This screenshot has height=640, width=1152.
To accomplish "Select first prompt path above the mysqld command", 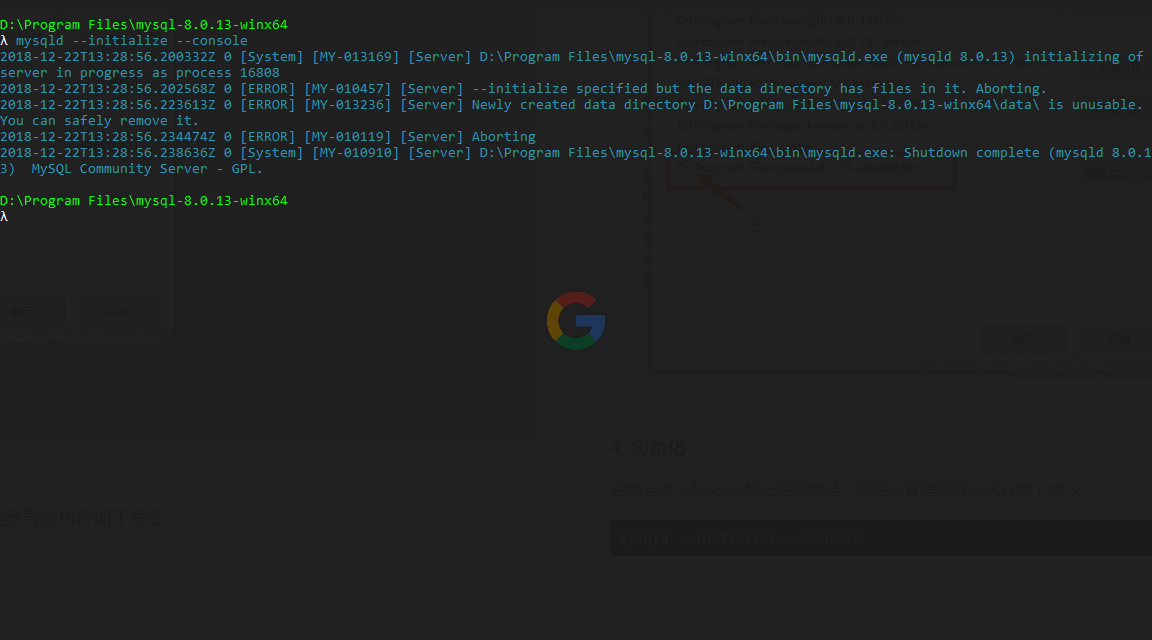I will [144, 24].
